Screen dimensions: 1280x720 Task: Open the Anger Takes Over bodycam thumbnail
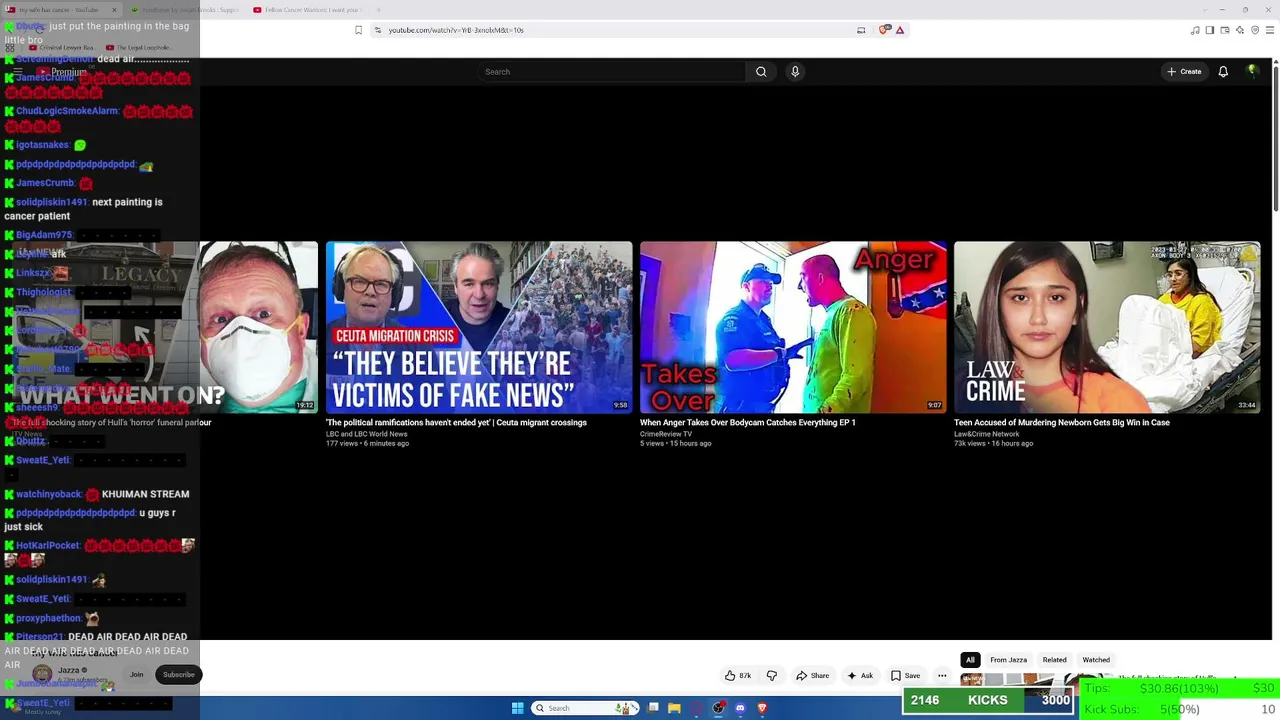pyautogui.click(x=793, y=327)
